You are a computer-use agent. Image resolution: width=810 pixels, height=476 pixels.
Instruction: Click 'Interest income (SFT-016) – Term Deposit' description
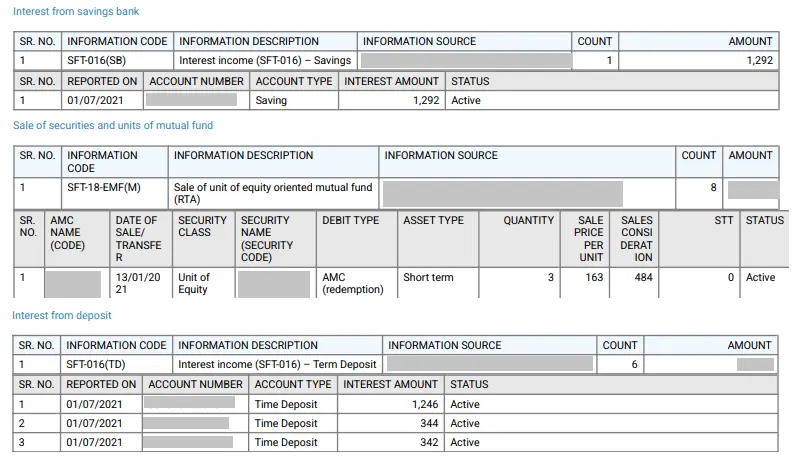click(277, 364)
